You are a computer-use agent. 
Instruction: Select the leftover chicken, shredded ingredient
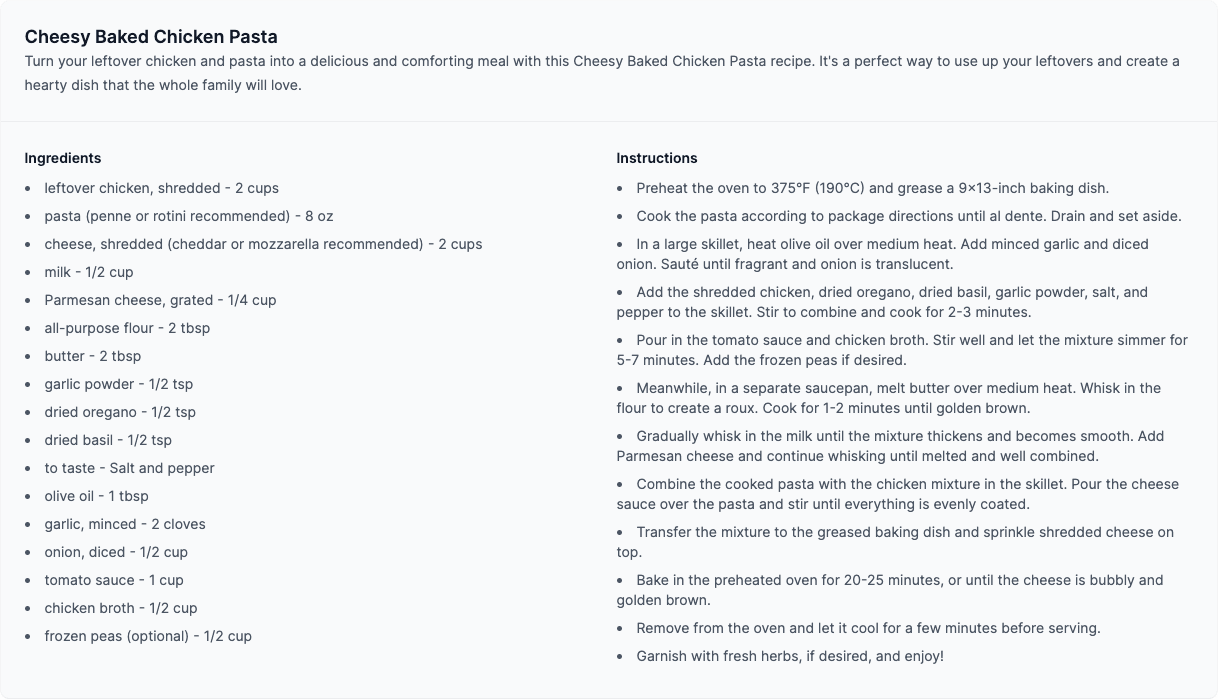pyautogui.click(x=161, y=188)
